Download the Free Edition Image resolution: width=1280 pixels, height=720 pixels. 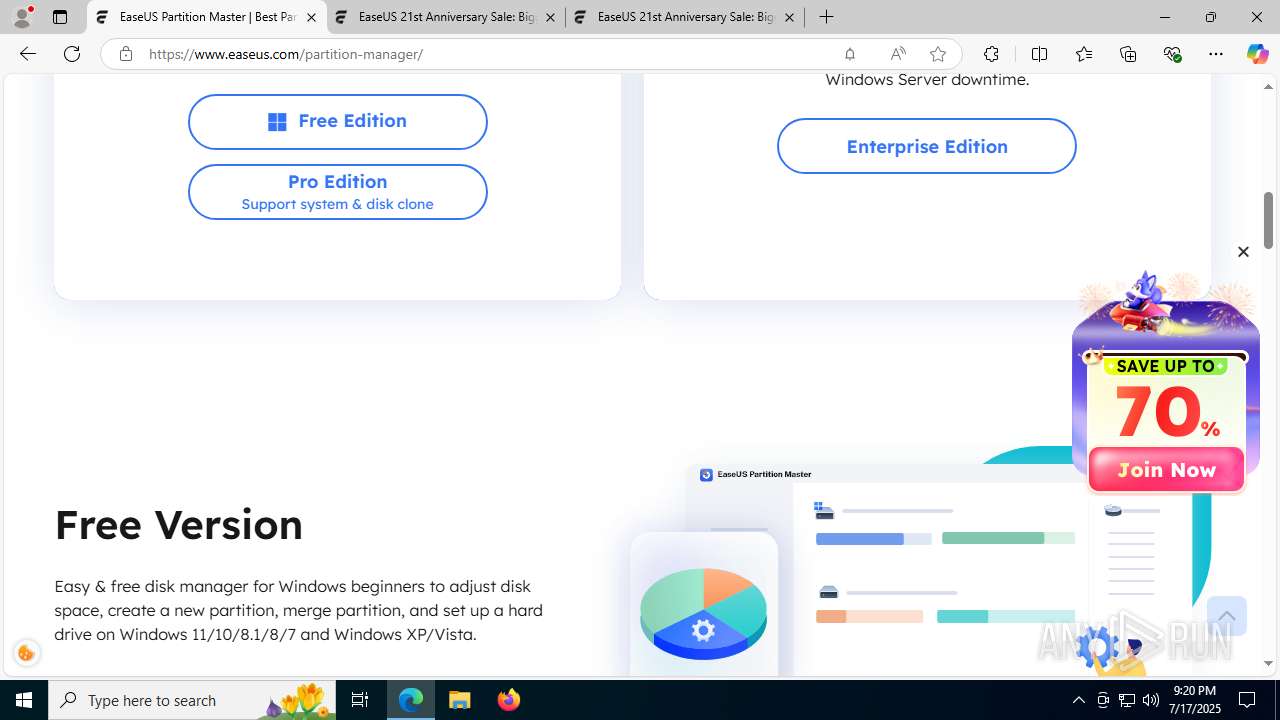pos(337,122)
